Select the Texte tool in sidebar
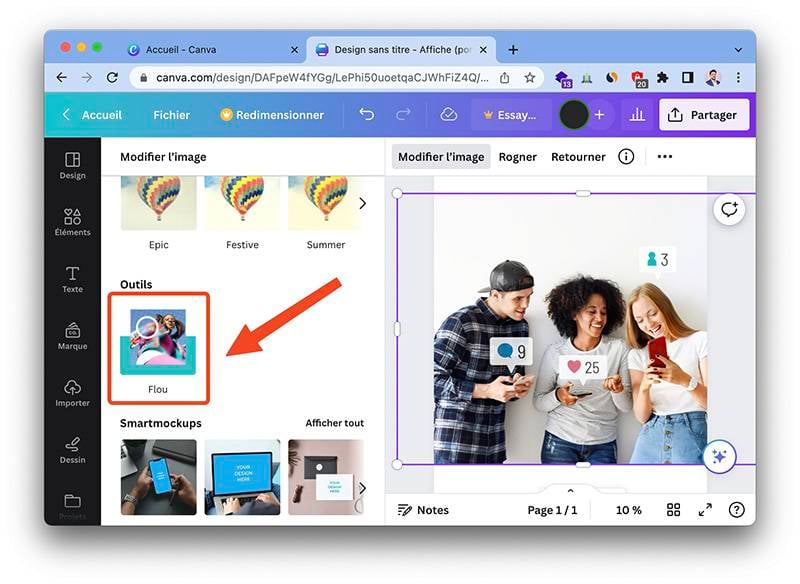This screenshot has width=800, height=584. click(72, 280)
